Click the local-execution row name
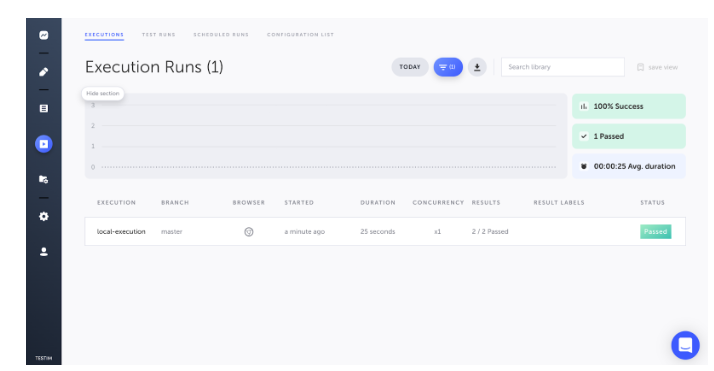Image resolution: width=714 pixels, height=371 pixels. (x=121, y=232)
